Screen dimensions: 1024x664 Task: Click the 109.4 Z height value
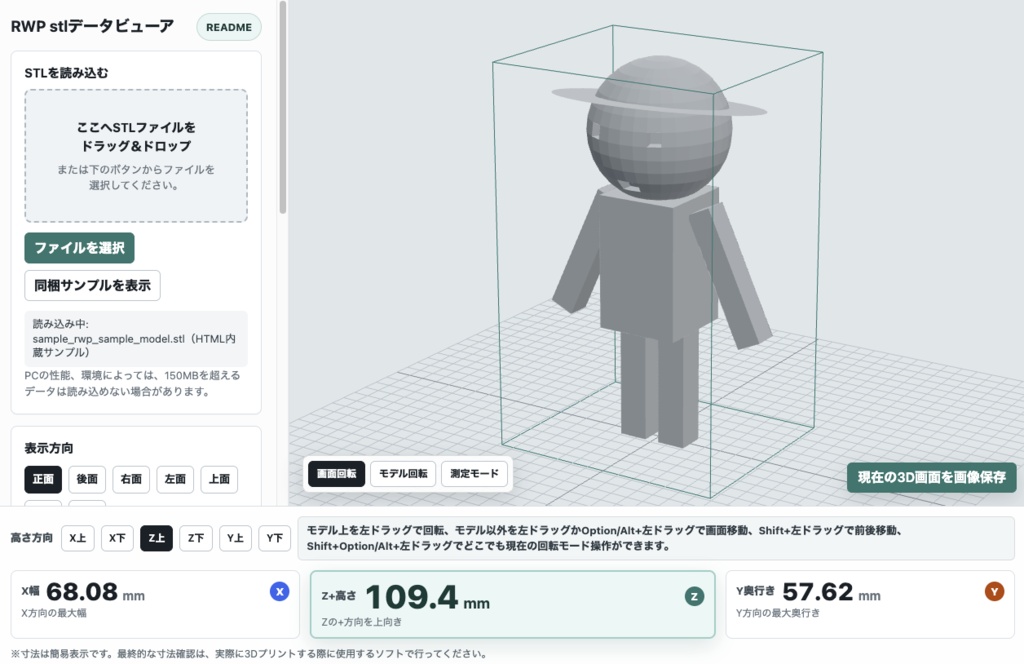(x=411, y=597)
